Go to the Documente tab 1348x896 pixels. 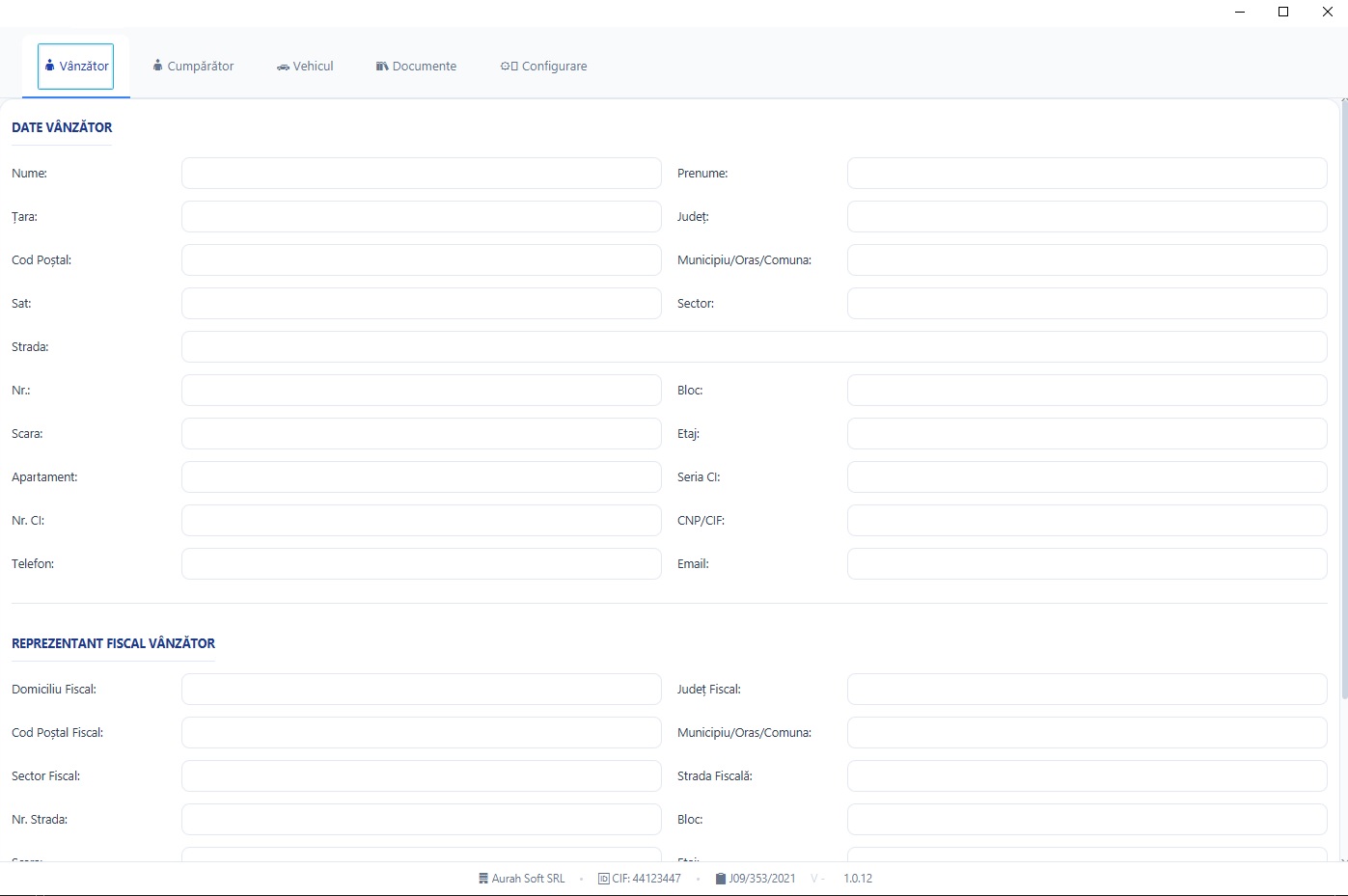click(x=416, y=67)
